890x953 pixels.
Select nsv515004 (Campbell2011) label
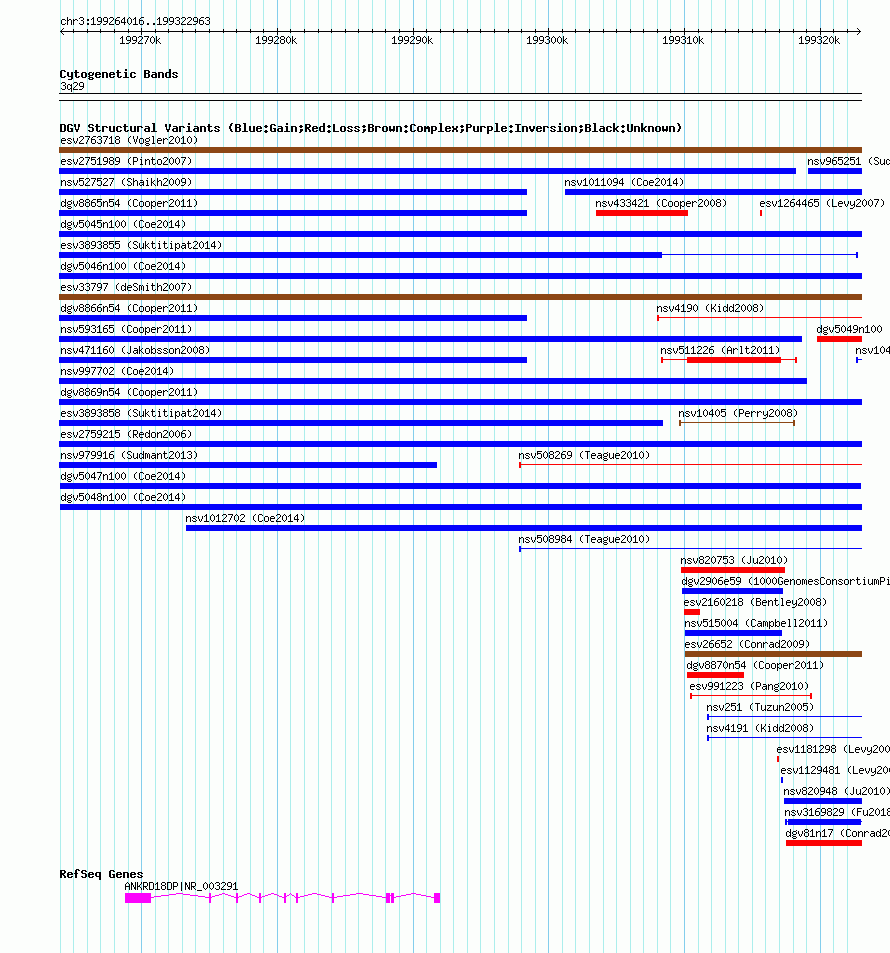click(756, 623)
